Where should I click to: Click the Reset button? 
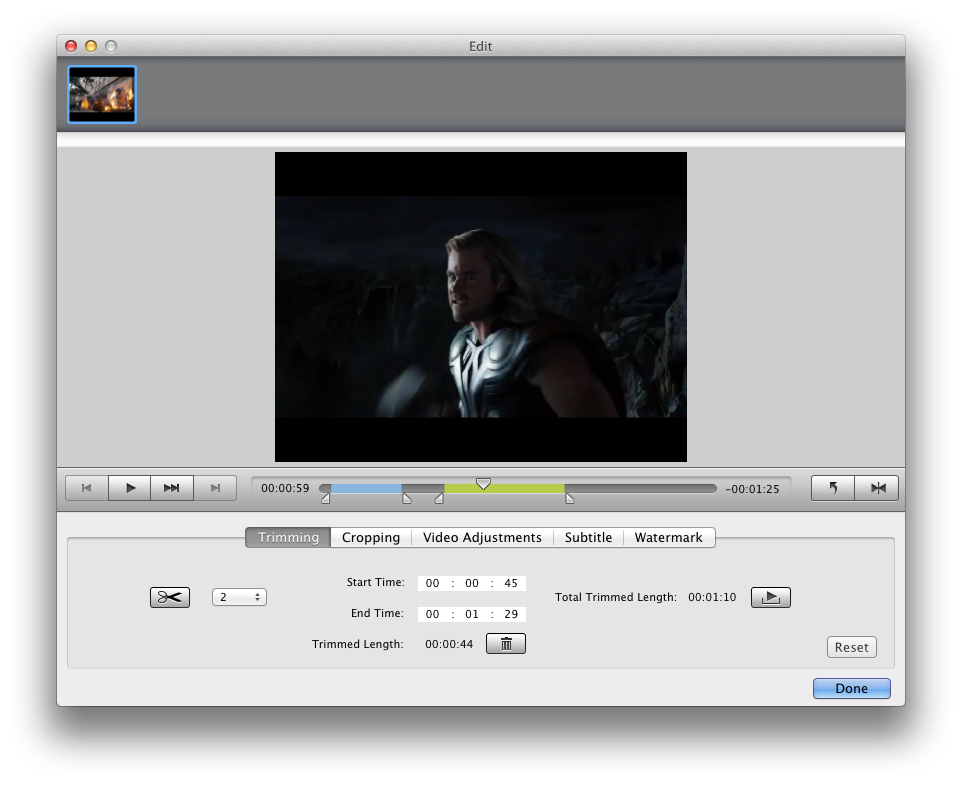tap(851, 647)
